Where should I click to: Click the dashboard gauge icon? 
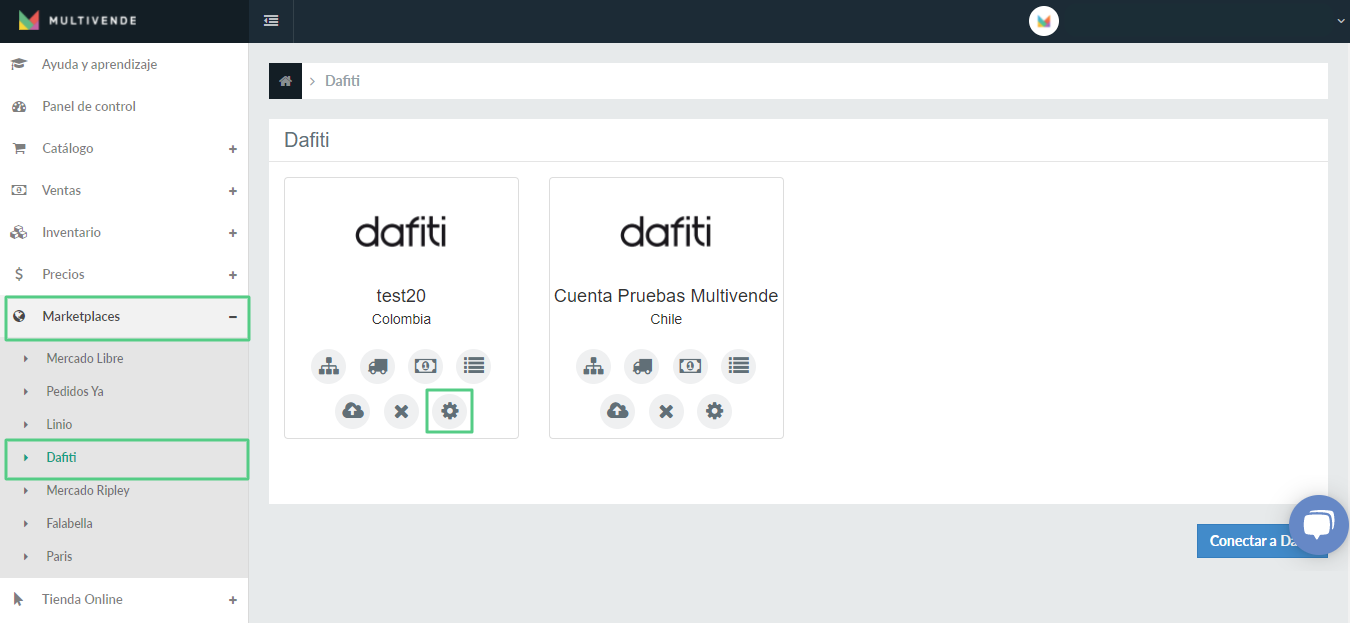pyautogui.click(x=18, y=106)
